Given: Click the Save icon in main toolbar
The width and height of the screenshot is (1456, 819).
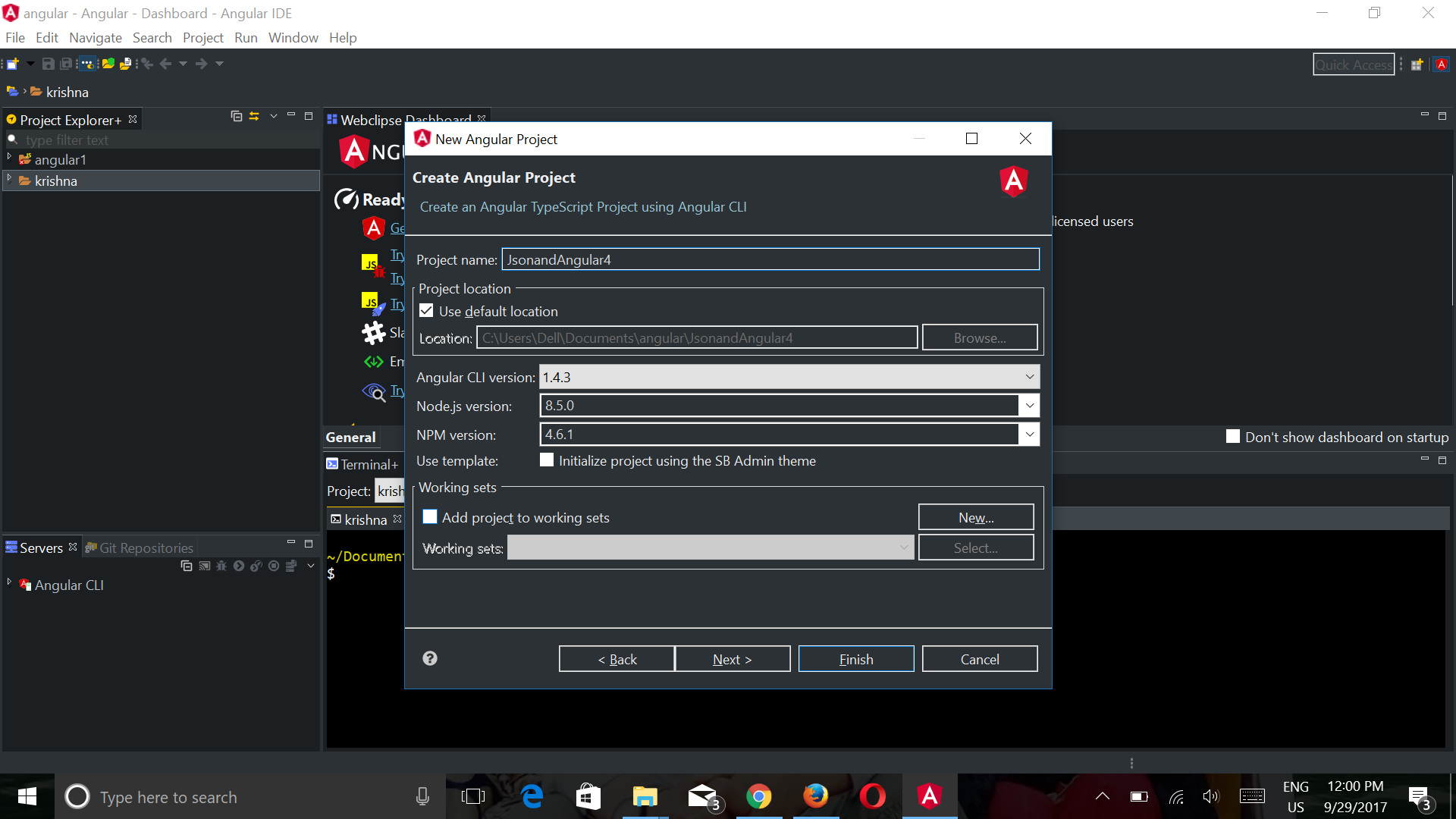Looking at the screenshot, I should (x=48, y=64).
